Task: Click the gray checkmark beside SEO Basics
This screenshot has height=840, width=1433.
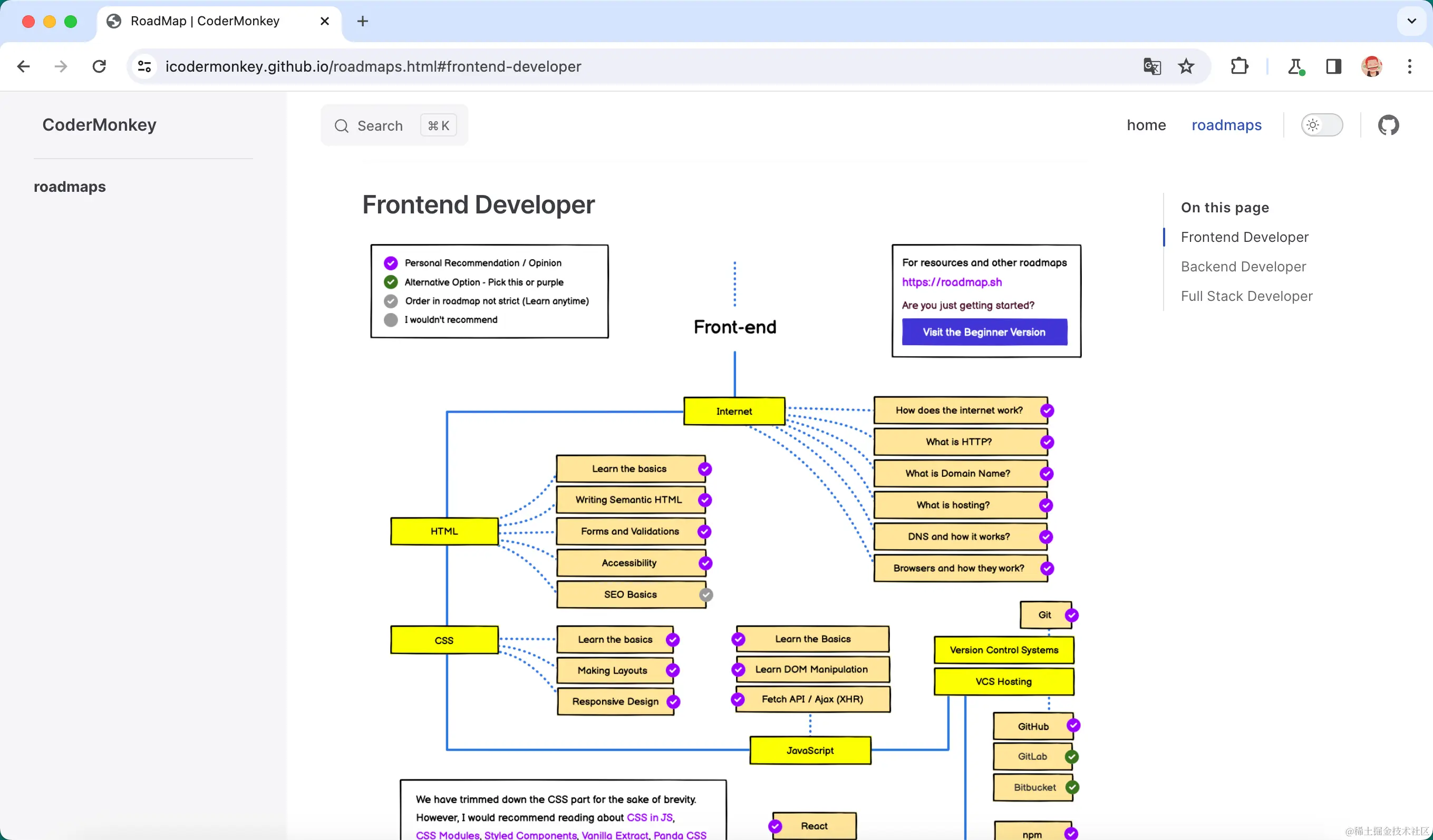Action: point(706,594)
